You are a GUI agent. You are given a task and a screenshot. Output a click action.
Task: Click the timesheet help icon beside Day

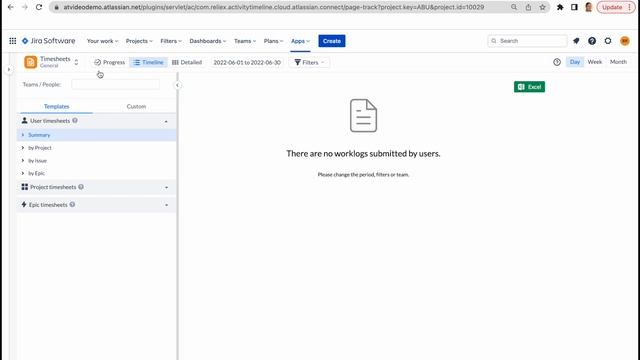[x=557, y=62]
